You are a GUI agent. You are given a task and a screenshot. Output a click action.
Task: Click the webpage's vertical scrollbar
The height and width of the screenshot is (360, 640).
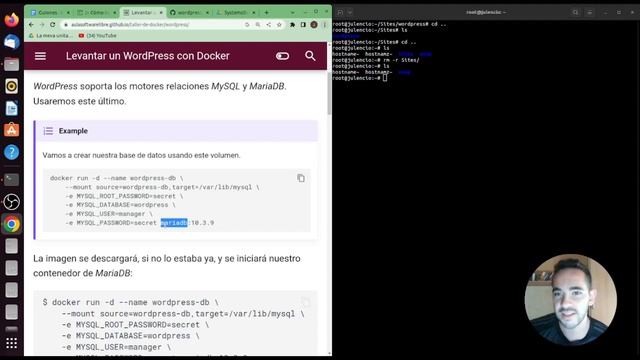(x=329, y=94)
